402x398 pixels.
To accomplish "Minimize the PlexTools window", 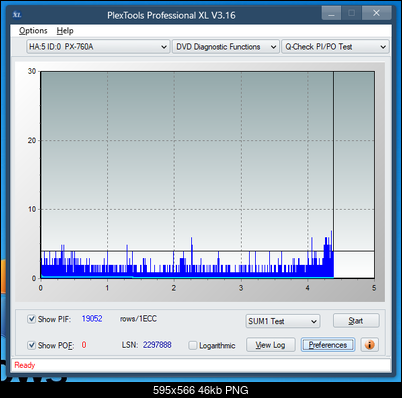I will [x=331, y=14].
